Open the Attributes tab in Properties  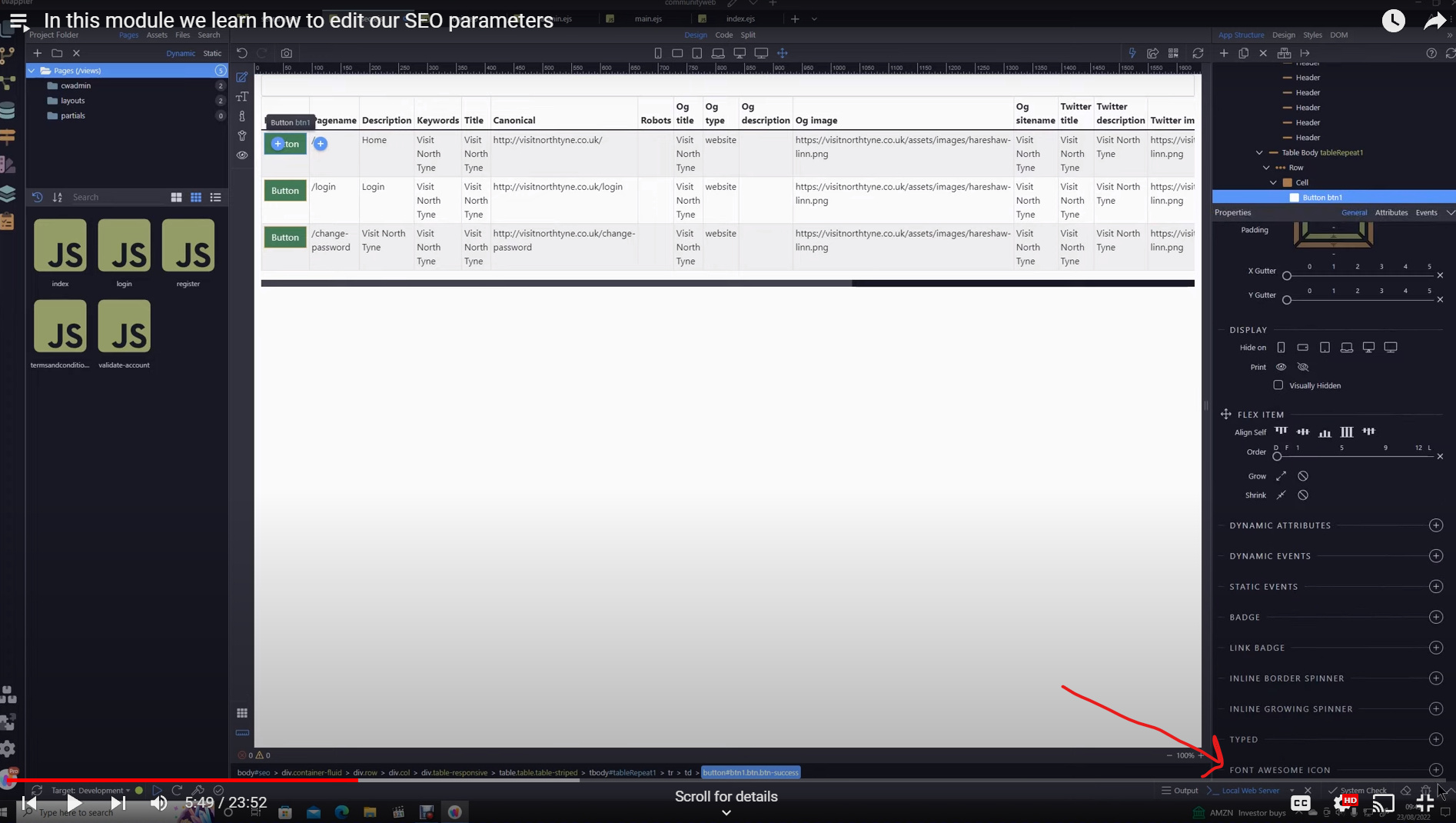coord(1391,212)
